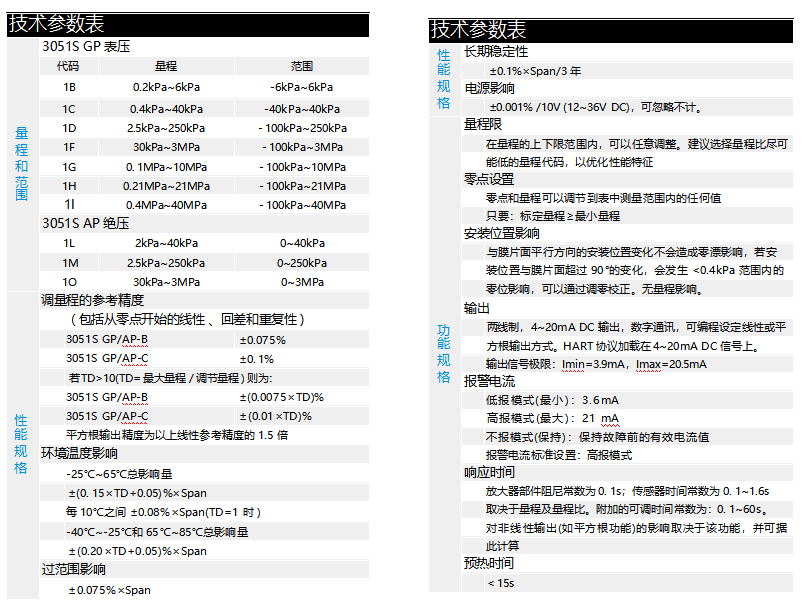
Task: Select the 零点设置 heading
Action: coord(489,179)
